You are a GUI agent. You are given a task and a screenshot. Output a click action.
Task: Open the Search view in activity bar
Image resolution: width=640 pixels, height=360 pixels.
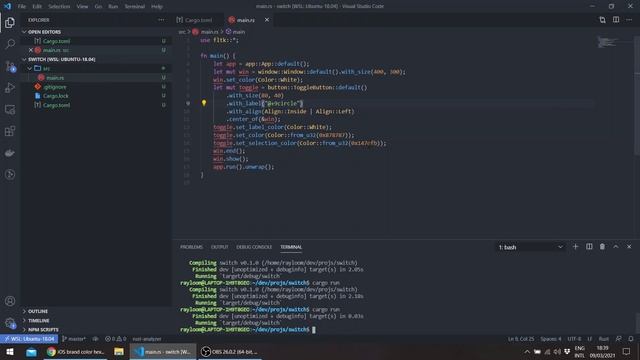[x=10, y=44]
